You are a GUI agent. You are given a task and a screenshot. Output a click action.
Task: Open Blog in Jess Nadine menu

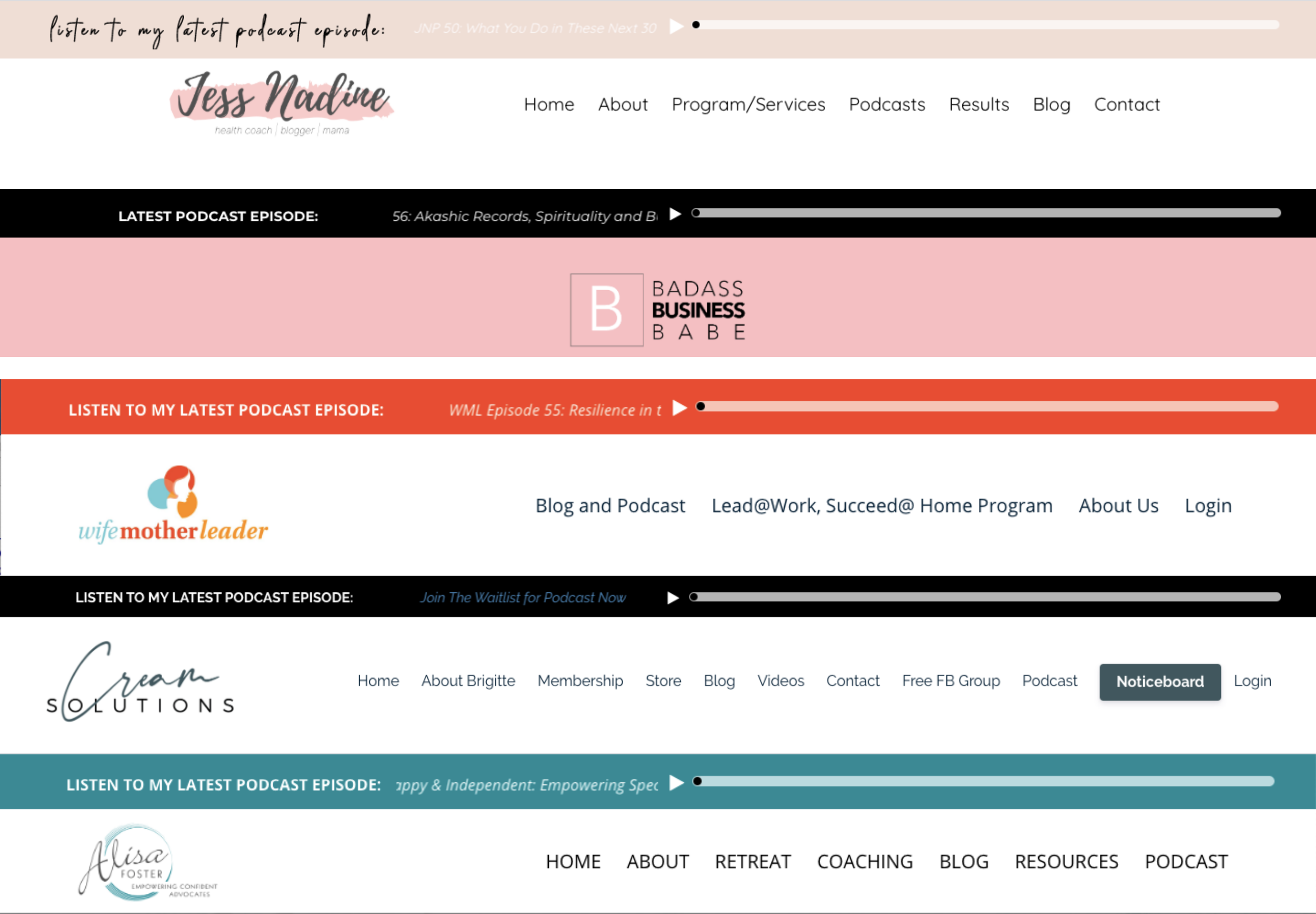coord(1052,105)
